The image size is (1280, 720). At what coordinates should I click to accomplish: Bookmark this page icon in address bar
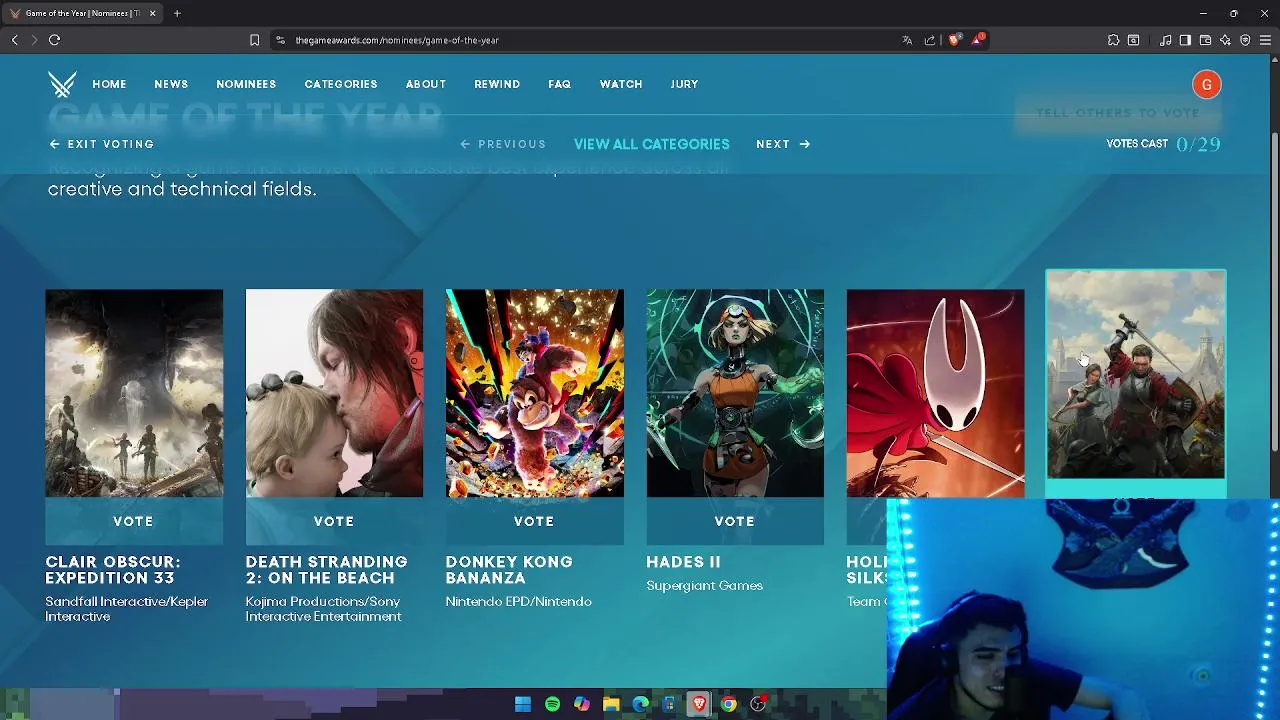click(254, 40)
